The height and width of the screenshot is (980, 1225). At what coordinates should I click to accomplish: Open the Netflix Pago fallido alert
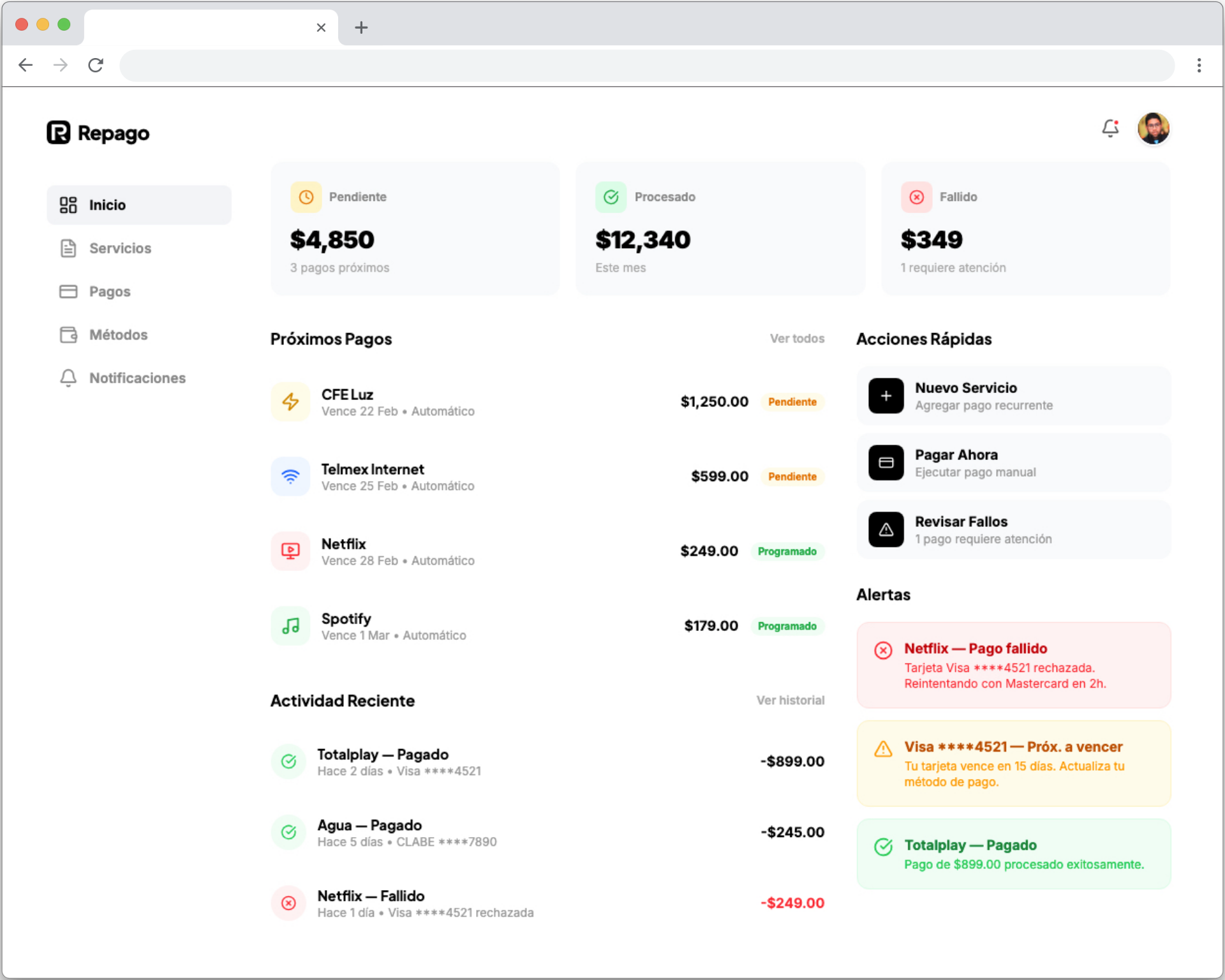pos(1013,665)
